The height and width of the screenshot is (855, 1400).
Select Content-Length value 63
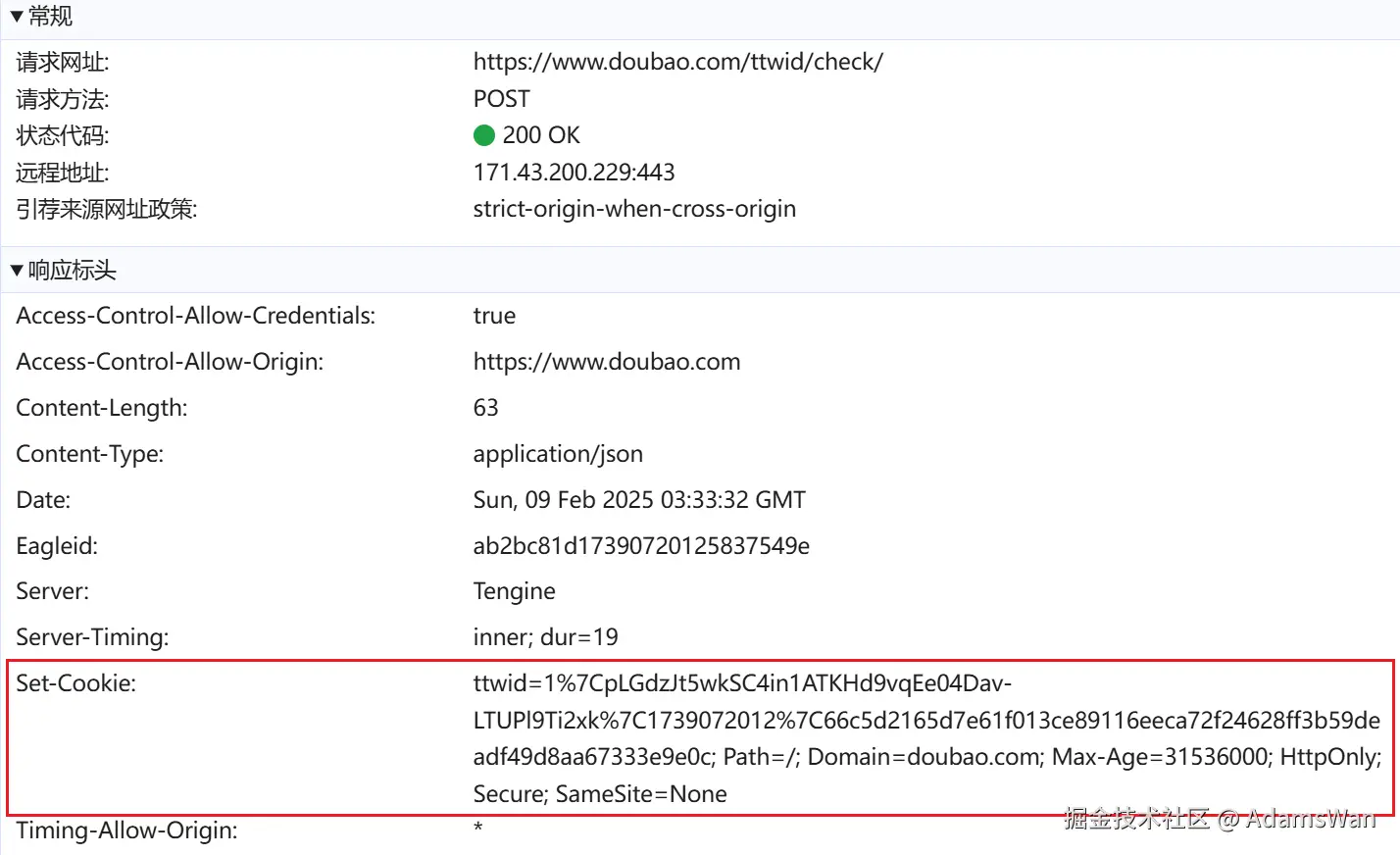click(x=485, y=408)
